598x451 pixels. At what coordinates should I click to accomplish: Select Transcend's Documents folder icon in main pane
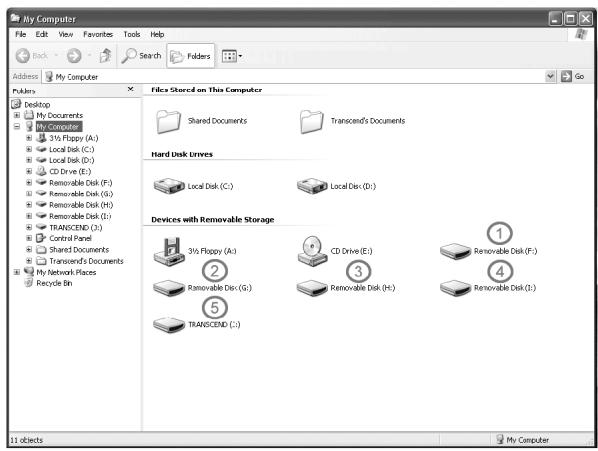pos(312,121)
